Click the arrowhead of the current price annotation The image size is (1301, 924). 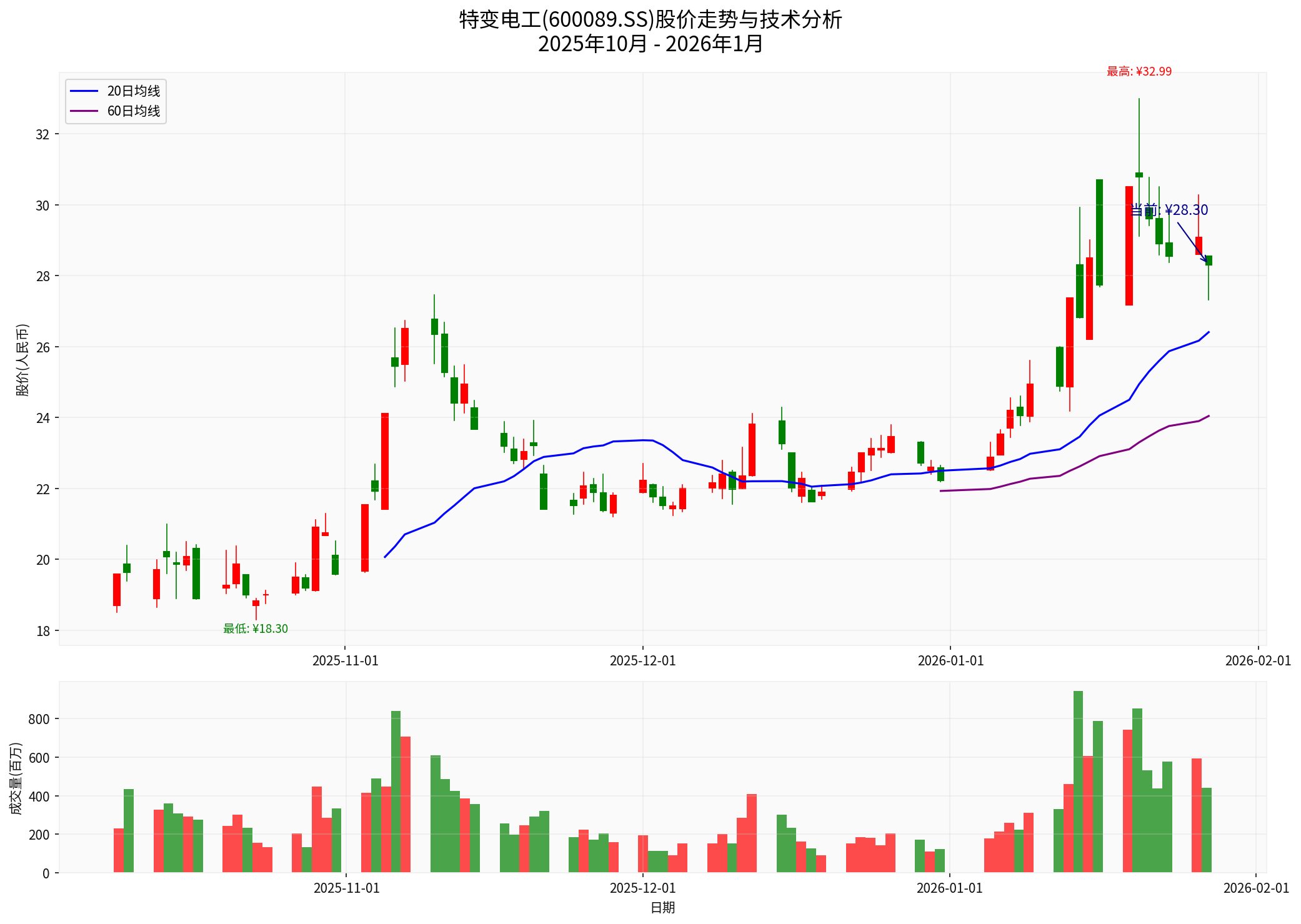click(x=1205, y=261)
